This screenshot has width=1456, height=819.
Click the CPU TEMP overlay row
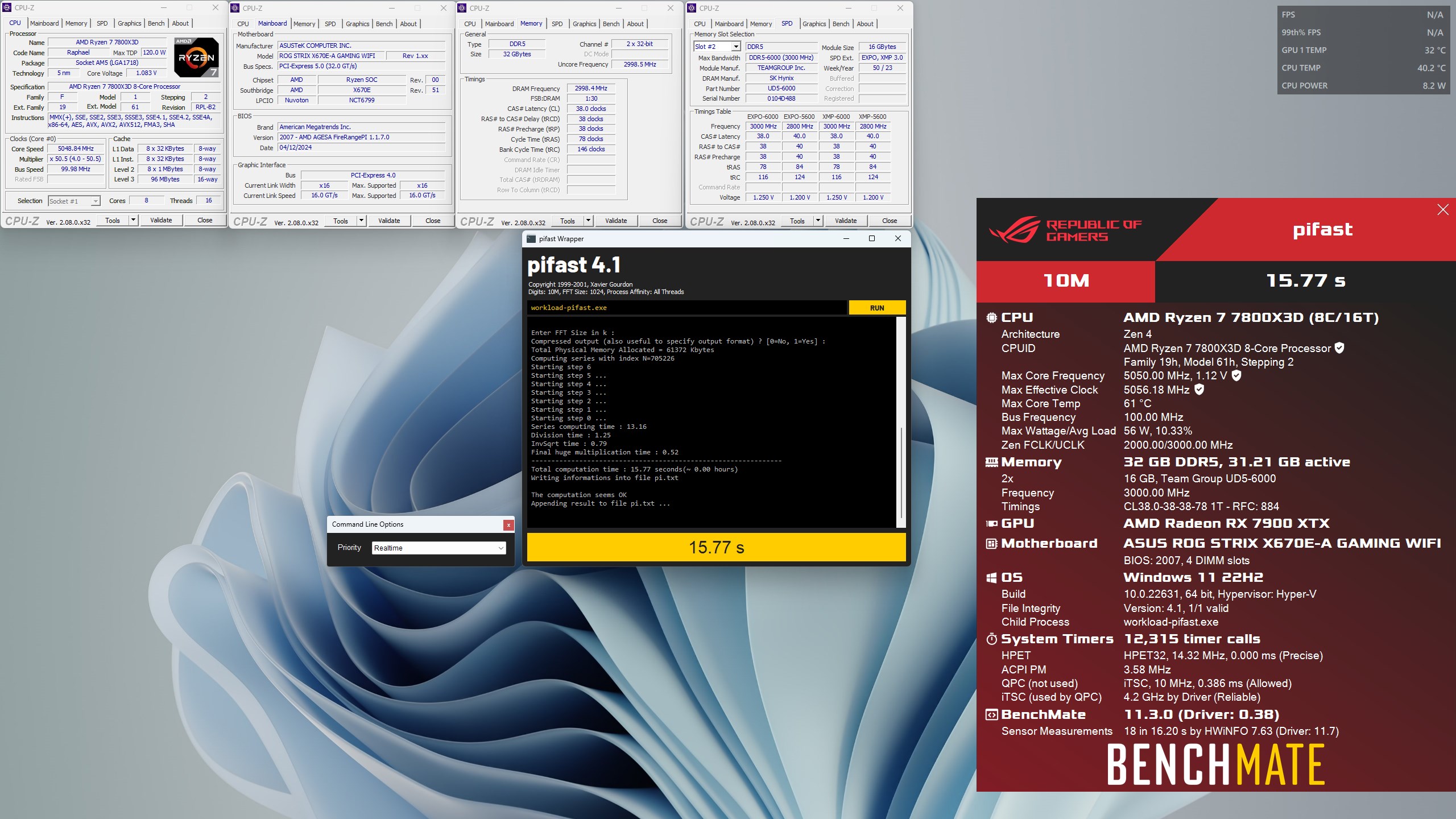coord(1363,68)
